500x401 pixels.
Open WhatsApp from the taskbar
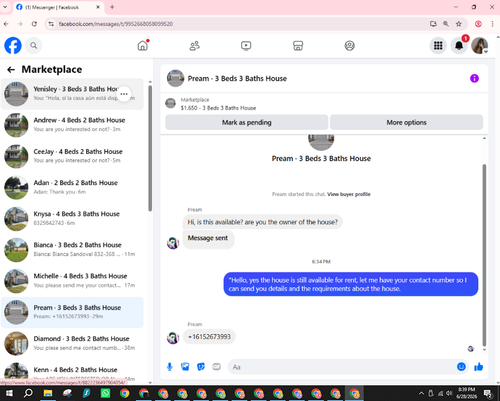[105, 393]
